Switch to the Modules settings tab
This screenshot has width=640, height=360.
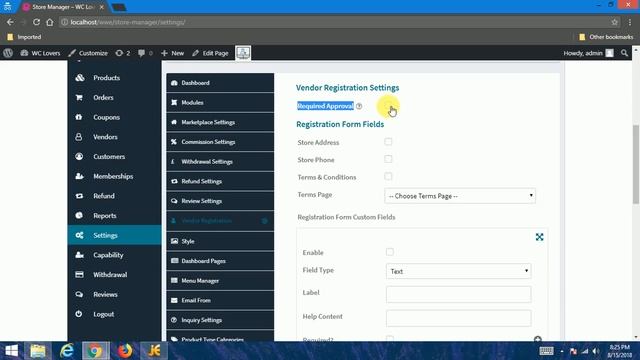click(220, 102)
